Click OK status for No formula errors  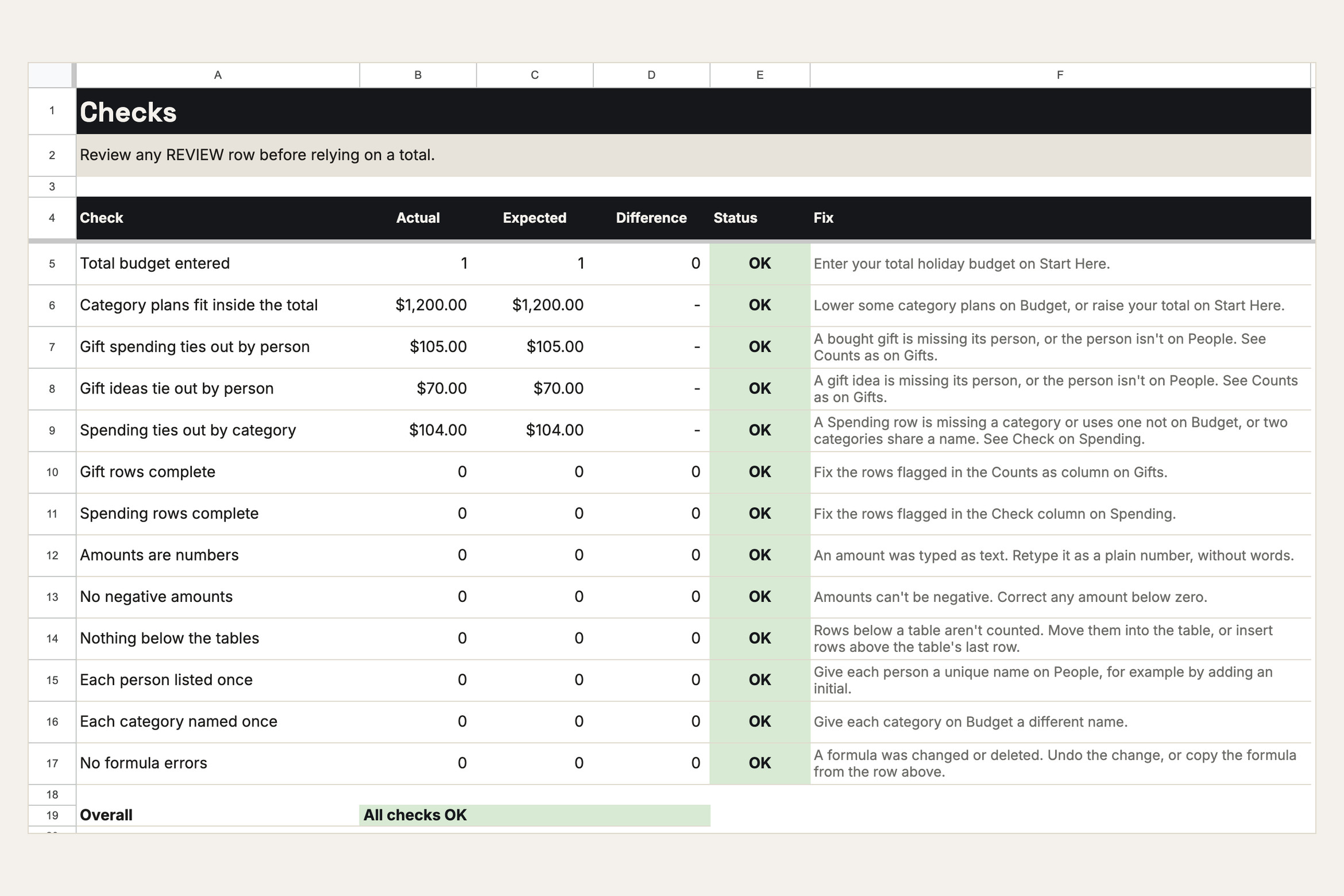coord(760,763)
